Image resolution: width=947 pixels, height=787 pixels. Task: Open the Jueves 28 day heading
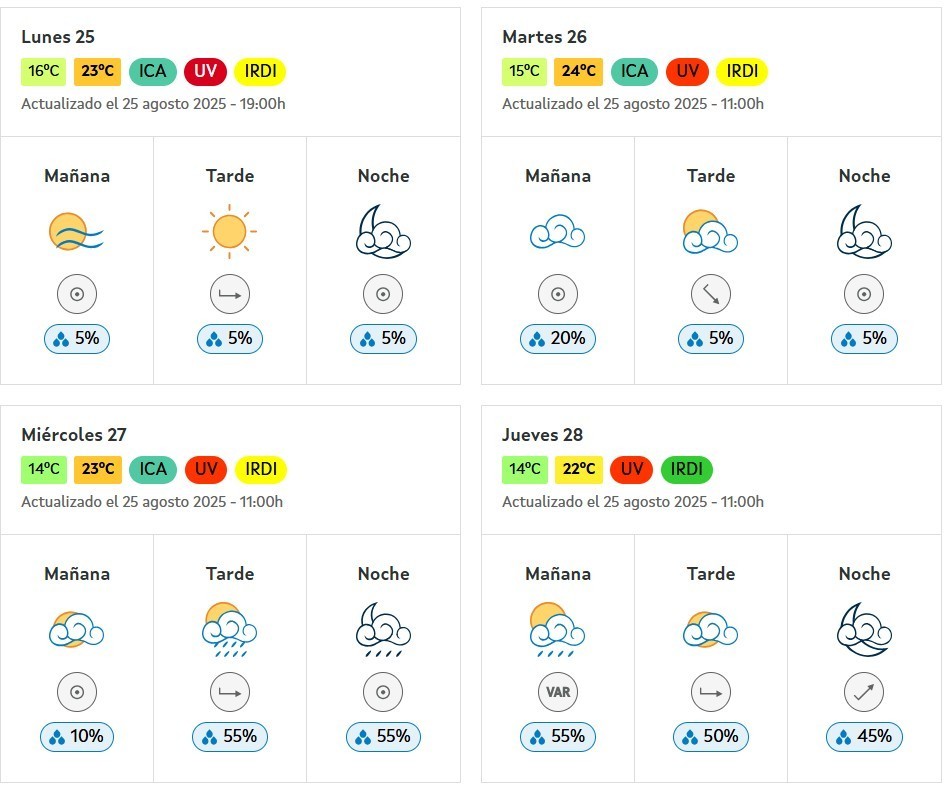click(542, 435)
